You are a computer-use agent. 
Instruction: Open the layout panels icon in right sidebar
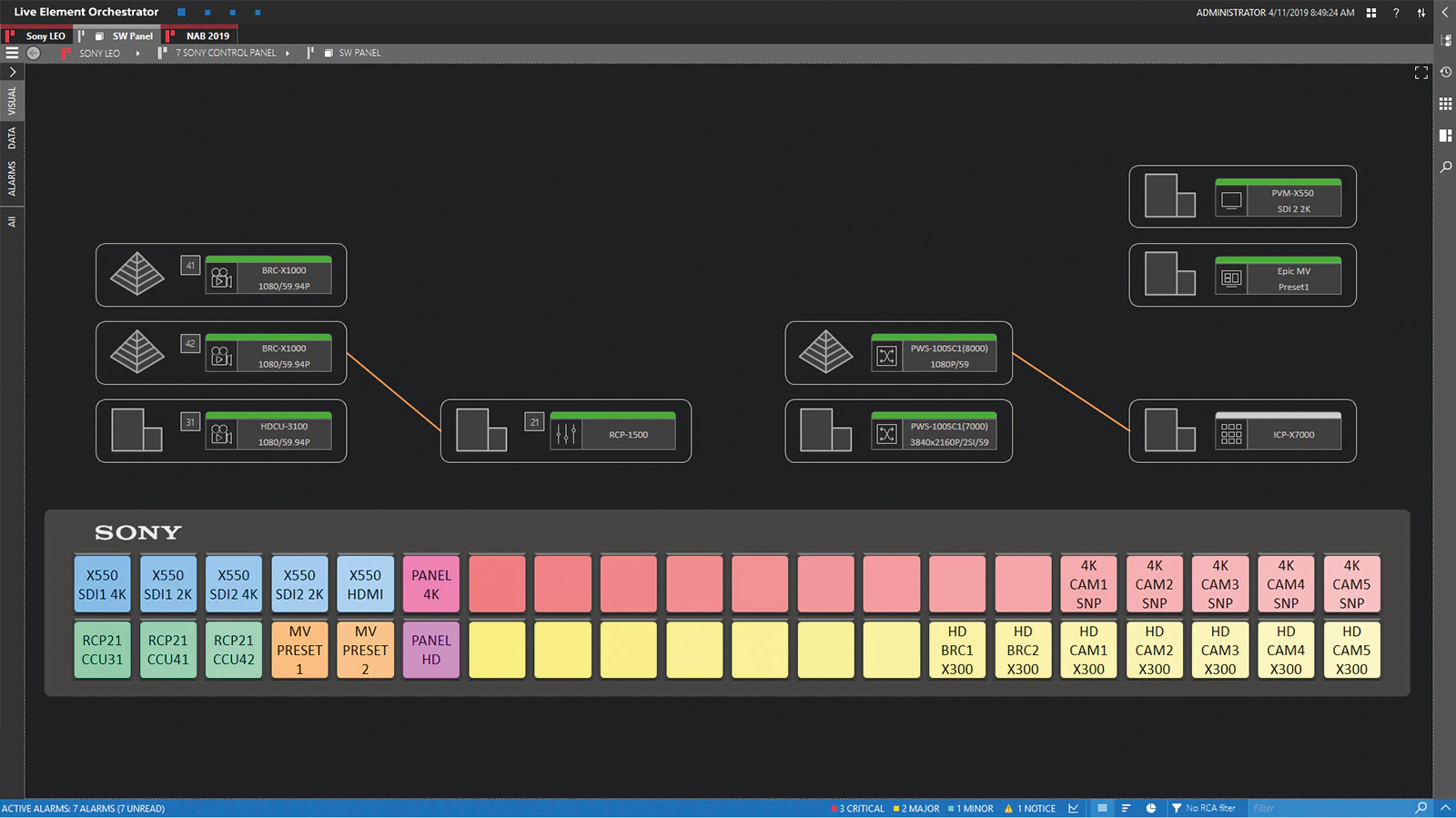tap(1445, 136)
